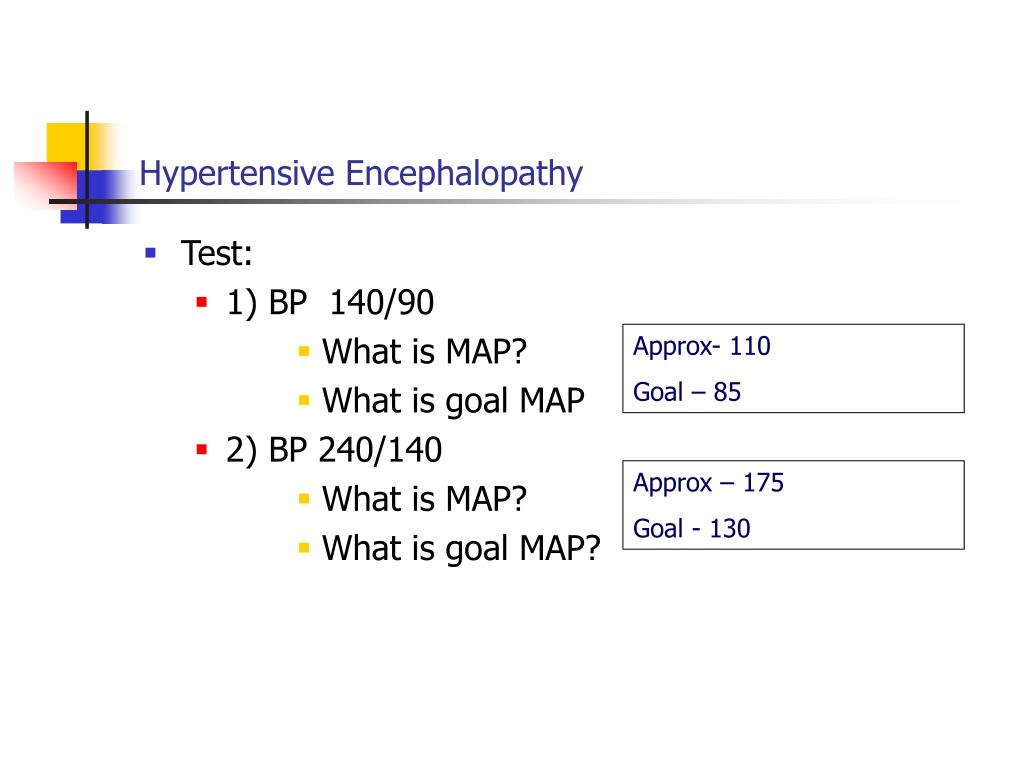Viewport: 1024px width, 768px height.
Task: Select yellow bullet beside first What is MAP?
Action: 304,351
